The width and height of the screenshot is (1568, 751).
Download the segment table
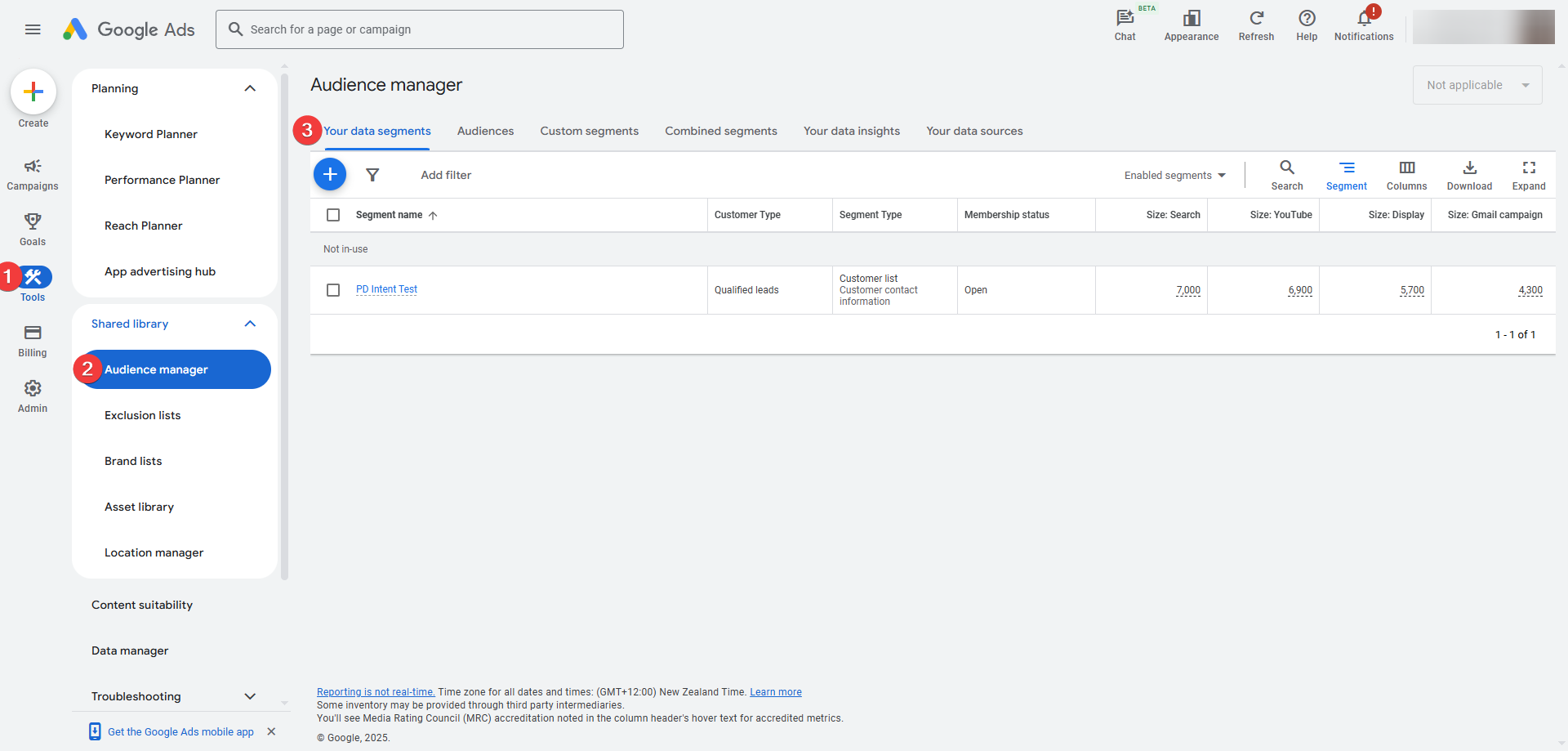[1469, 175]
